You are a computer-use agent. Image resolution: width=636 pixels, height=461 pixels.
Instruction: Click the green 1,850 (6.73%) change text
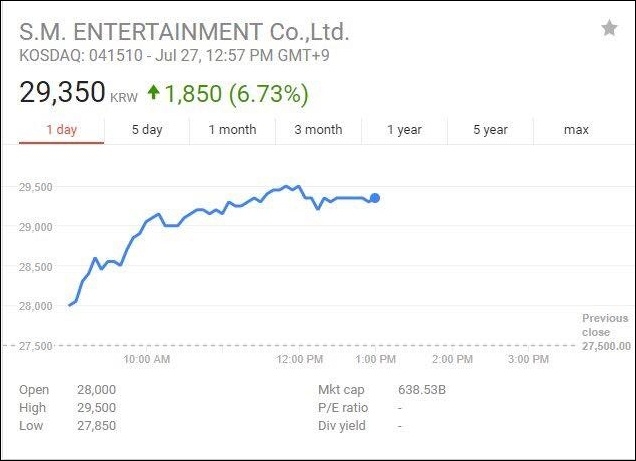[236, 94]
